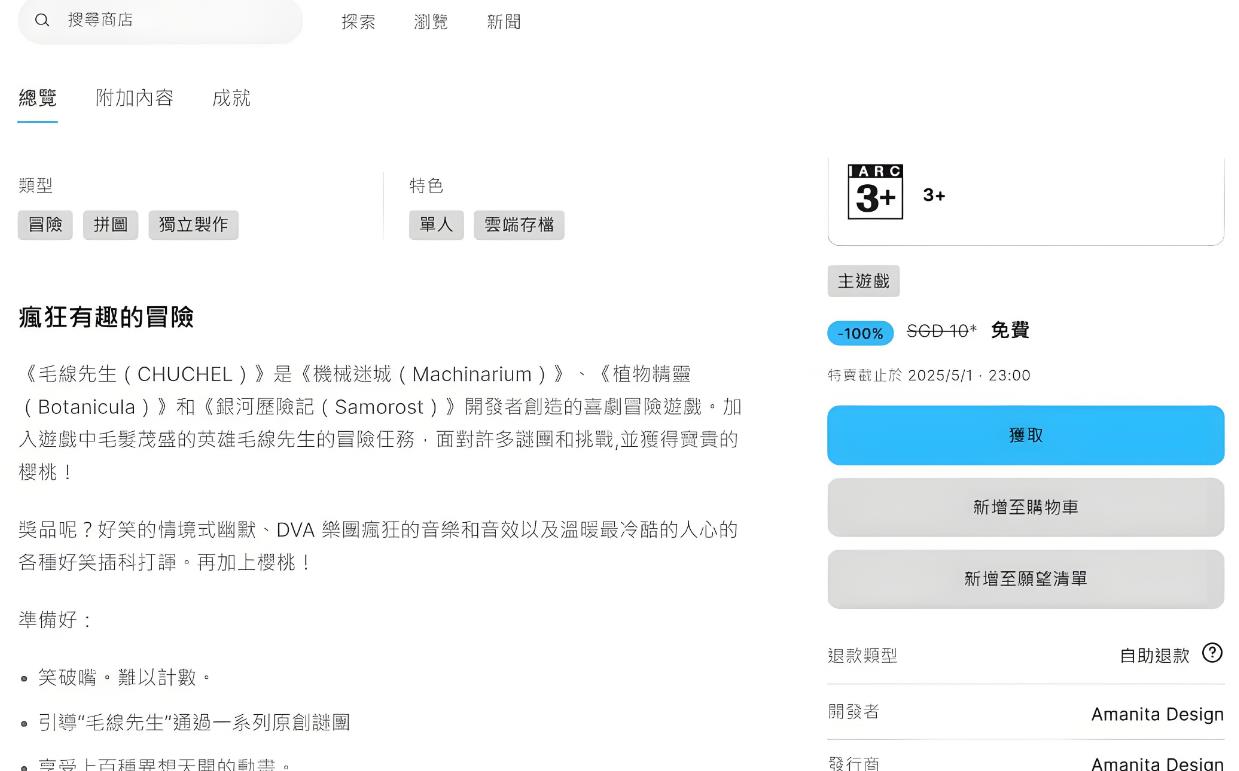The image size is (1239, 771).
Task: Select the 拼圖 genre tag
Action: pyautogui.click(x=110, y=225)
